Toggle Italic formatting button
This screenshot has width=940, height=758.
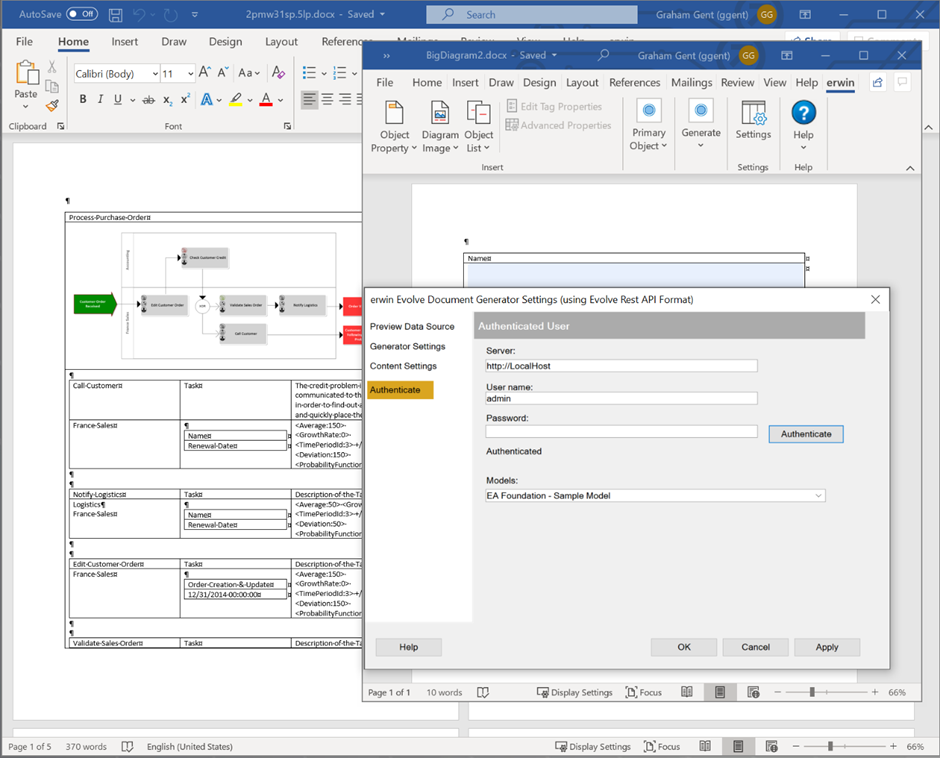pyautogui.click(x=100, y=99)
